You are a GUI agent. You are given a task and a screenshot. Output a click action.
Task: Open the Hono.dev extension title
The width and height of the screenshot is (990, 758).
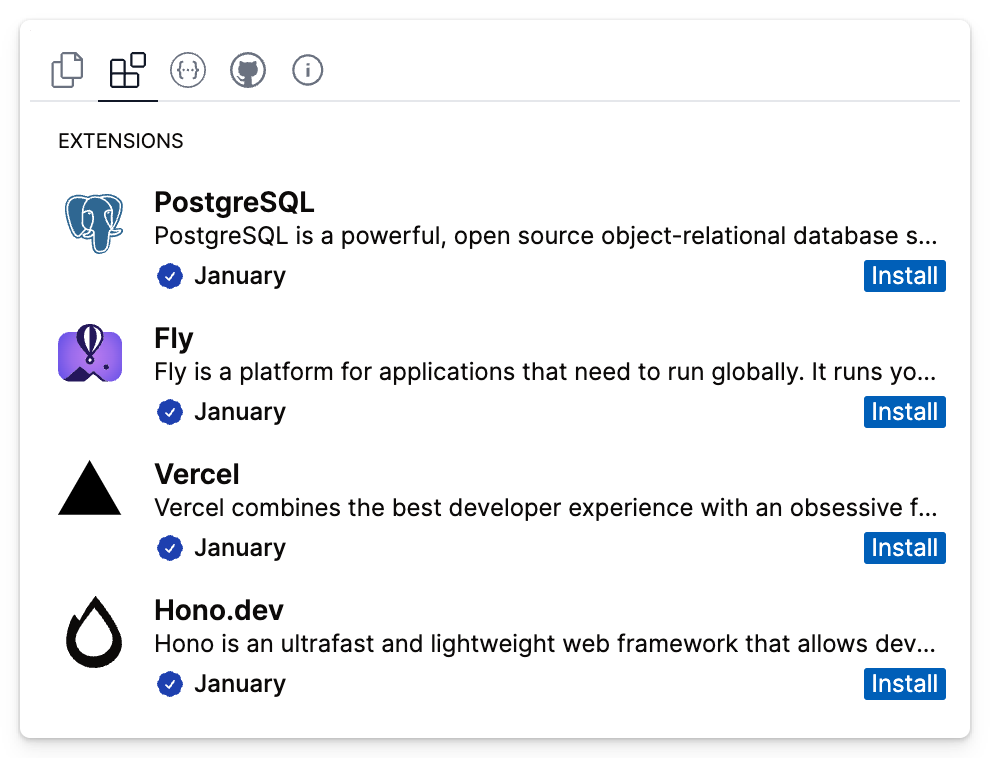coord(220,610)
